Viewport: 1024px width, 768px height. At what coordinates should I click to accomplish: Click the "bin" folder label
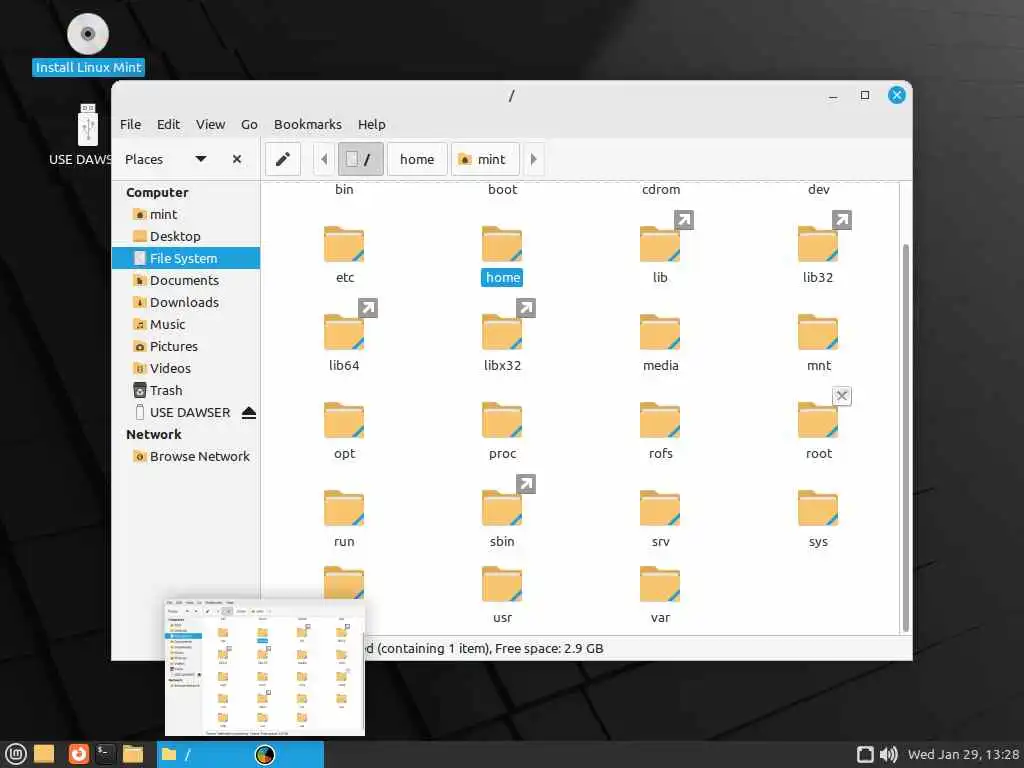coord(344,189)
